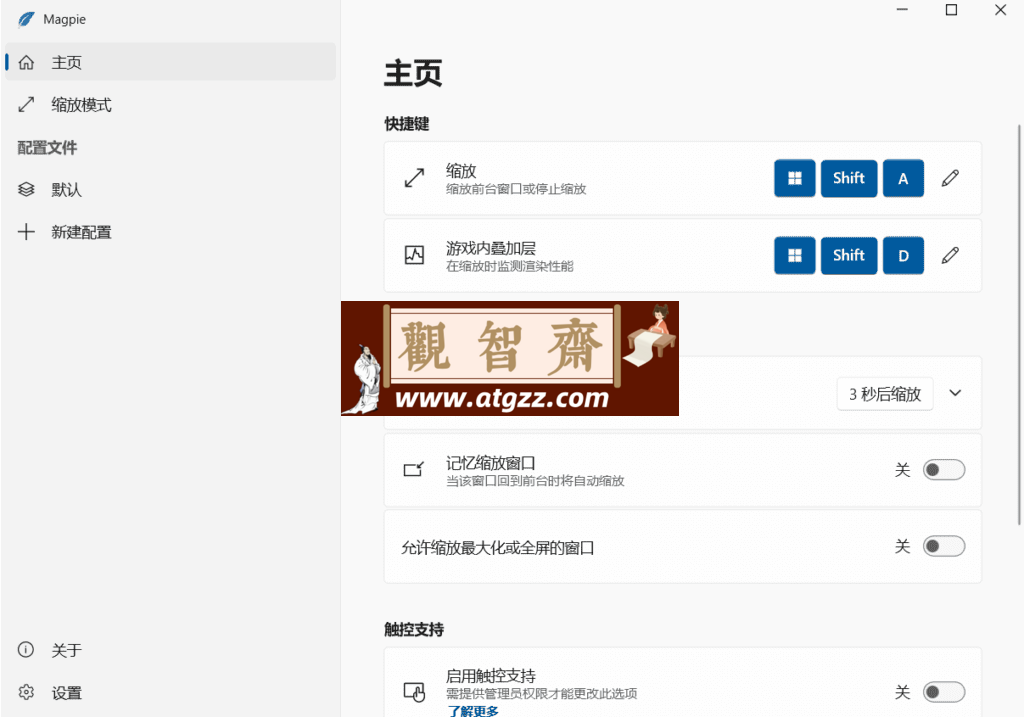Click the layers icon beside 默认
This screenshot has width=1024, height=717.
[x=26, y=189]
